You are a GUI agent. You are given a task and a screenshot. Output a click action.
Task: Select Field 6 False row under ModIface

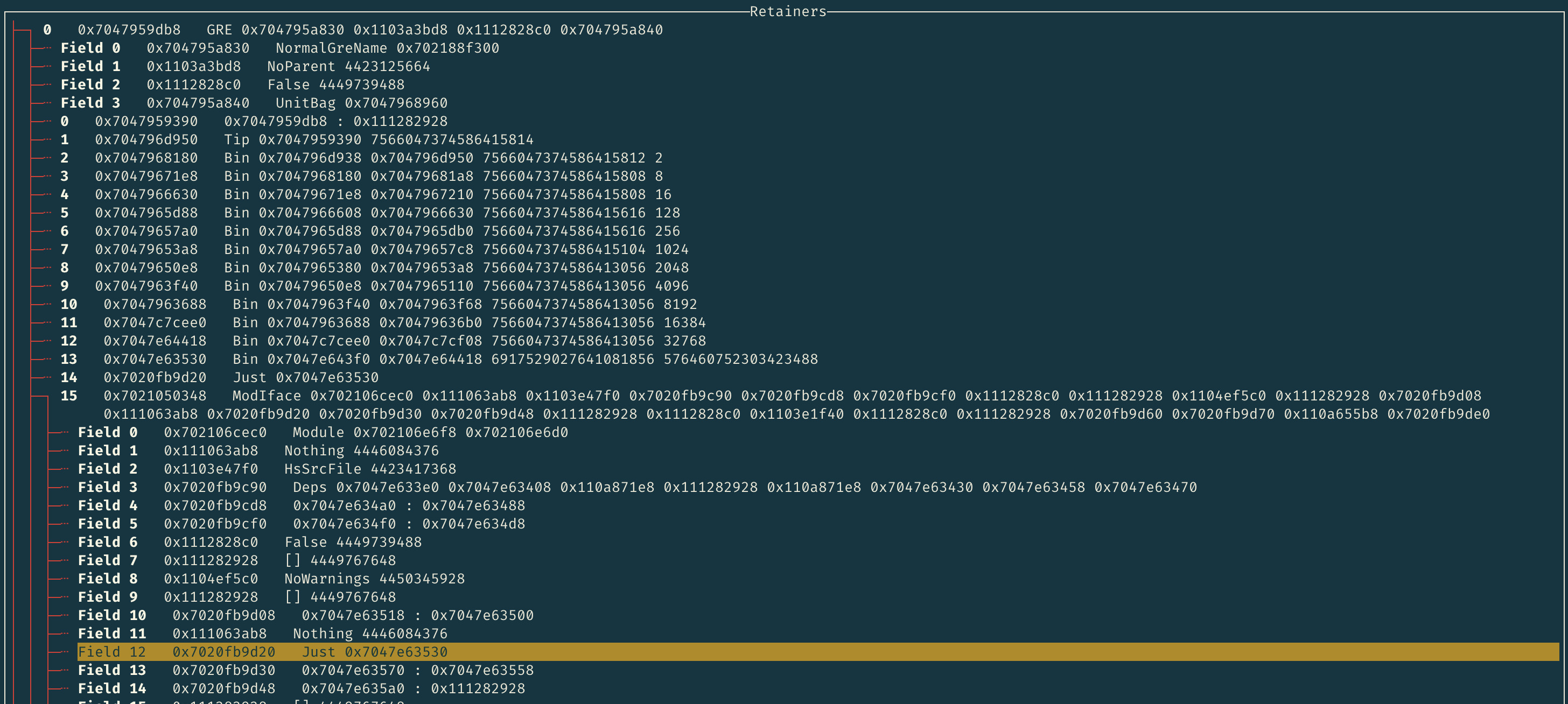[249, 542]
